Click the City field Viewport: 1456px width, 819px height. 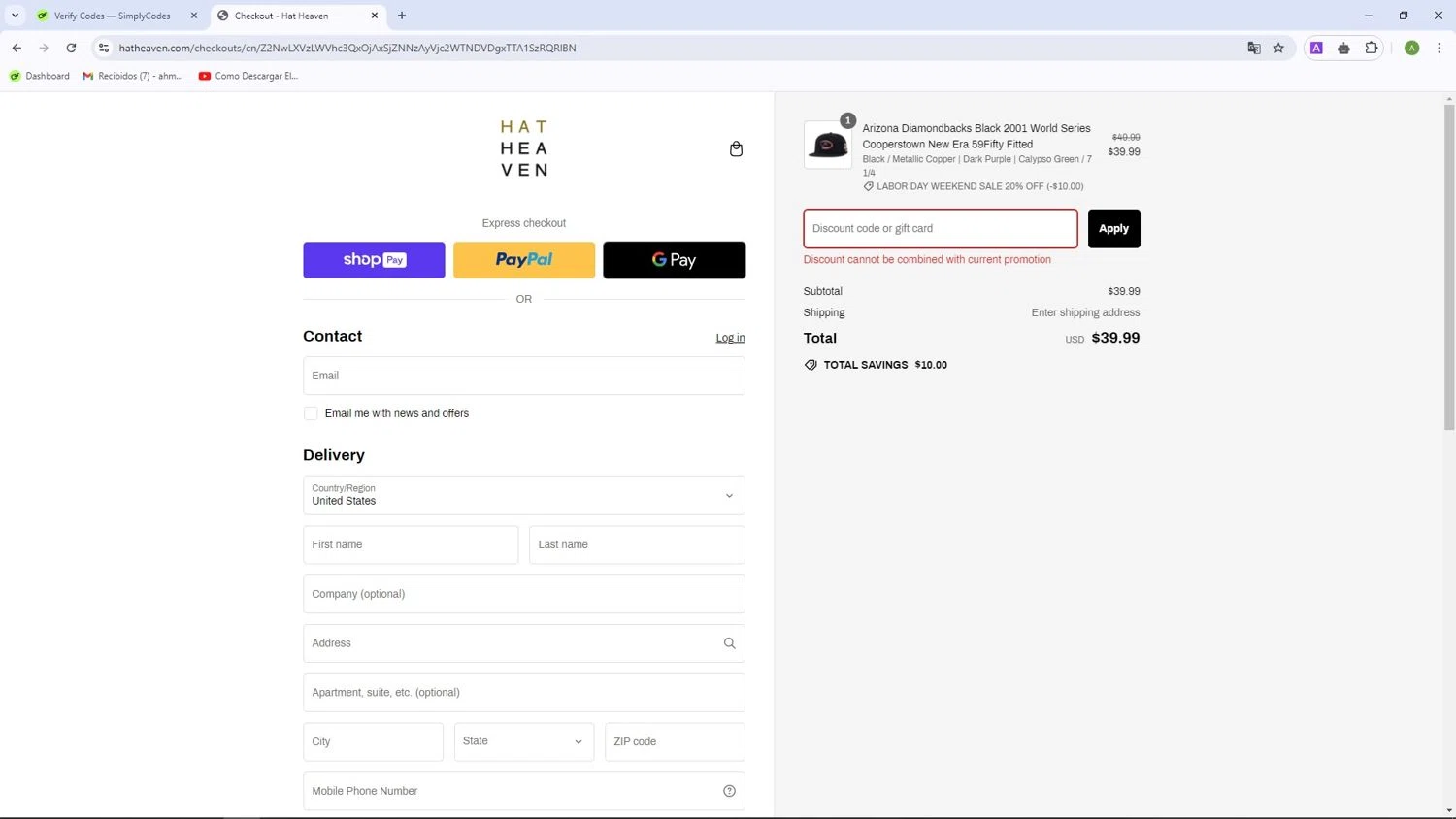pyautogui.click(x=373, y=741)
